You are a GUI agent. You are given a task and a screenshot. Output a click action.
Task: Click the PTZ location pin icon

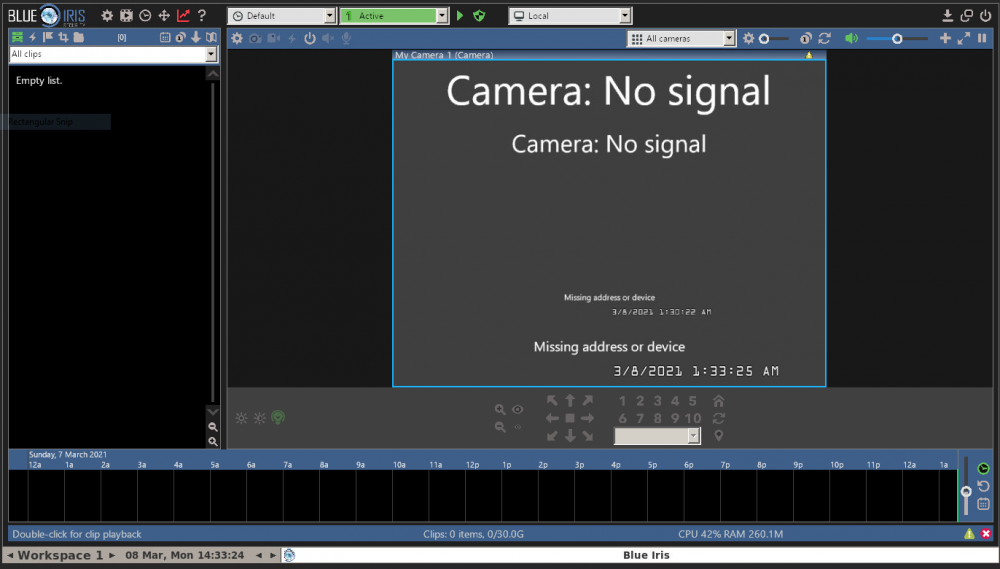tap(719, 436)
